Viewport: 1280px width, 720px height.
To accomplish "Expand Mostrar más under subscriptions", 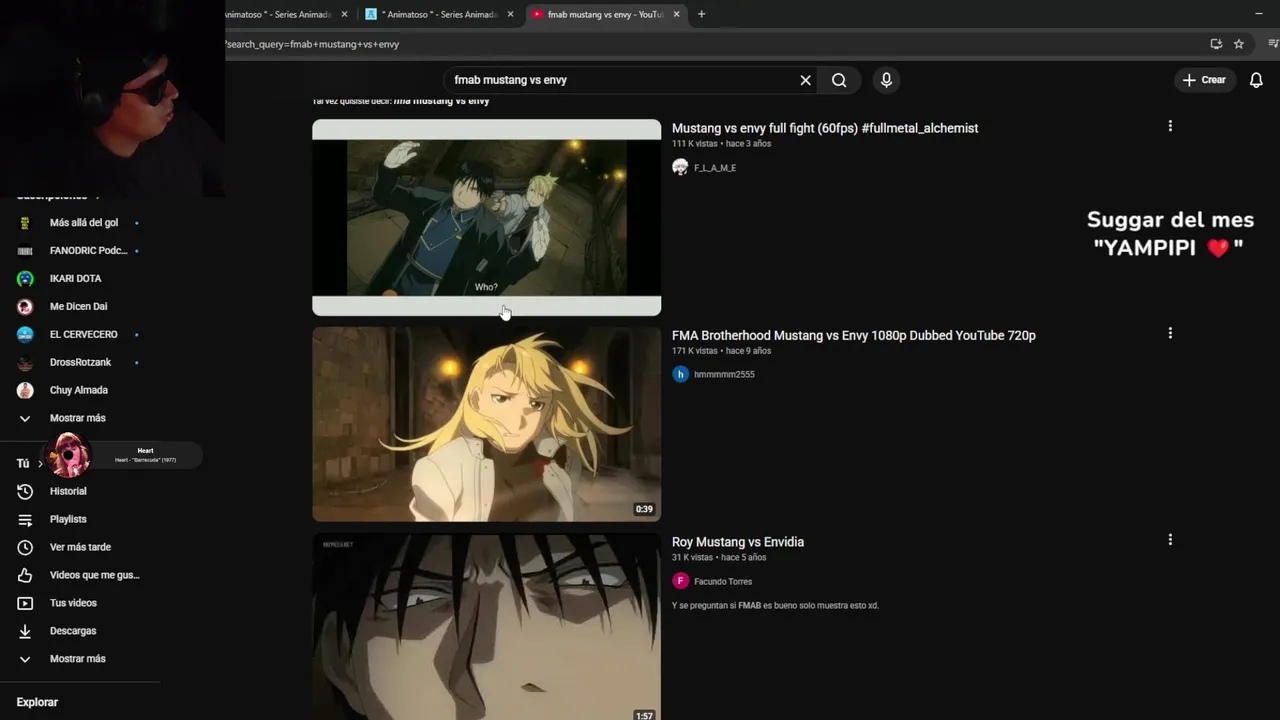I will click(x=80, y=418).
